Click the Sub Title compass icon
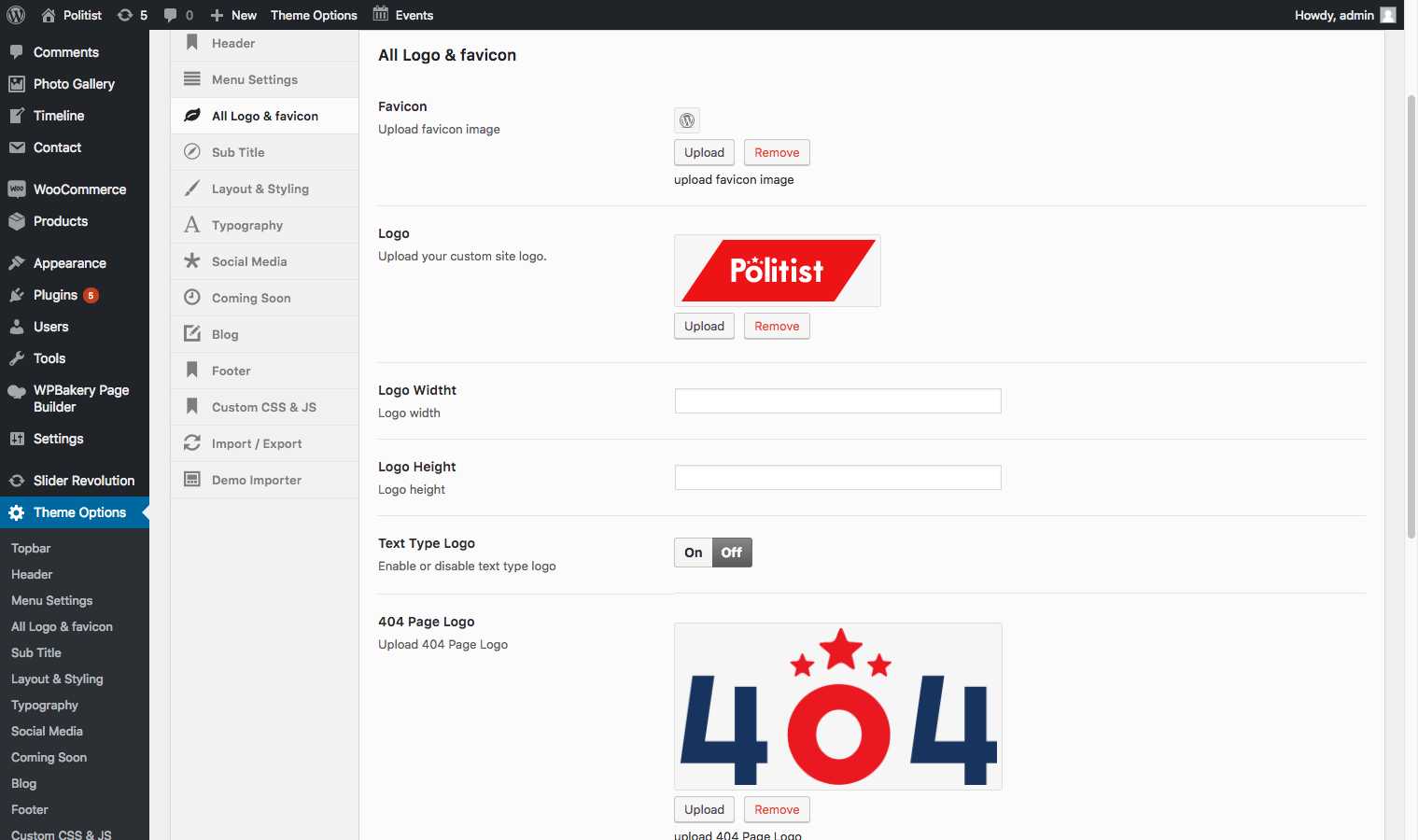 click(192, 152)
